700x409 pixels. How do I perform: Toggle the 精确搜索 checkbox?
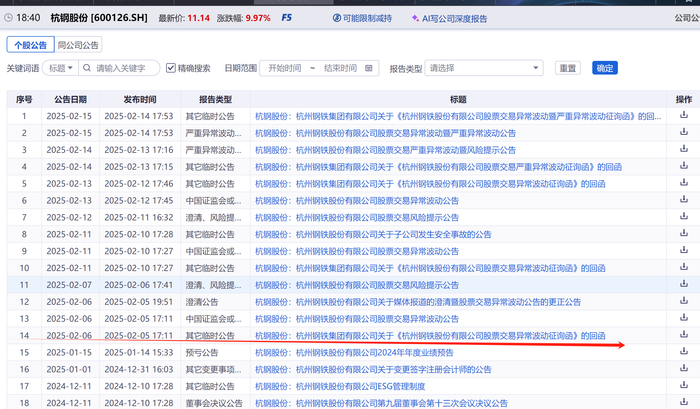coord(171,68)
